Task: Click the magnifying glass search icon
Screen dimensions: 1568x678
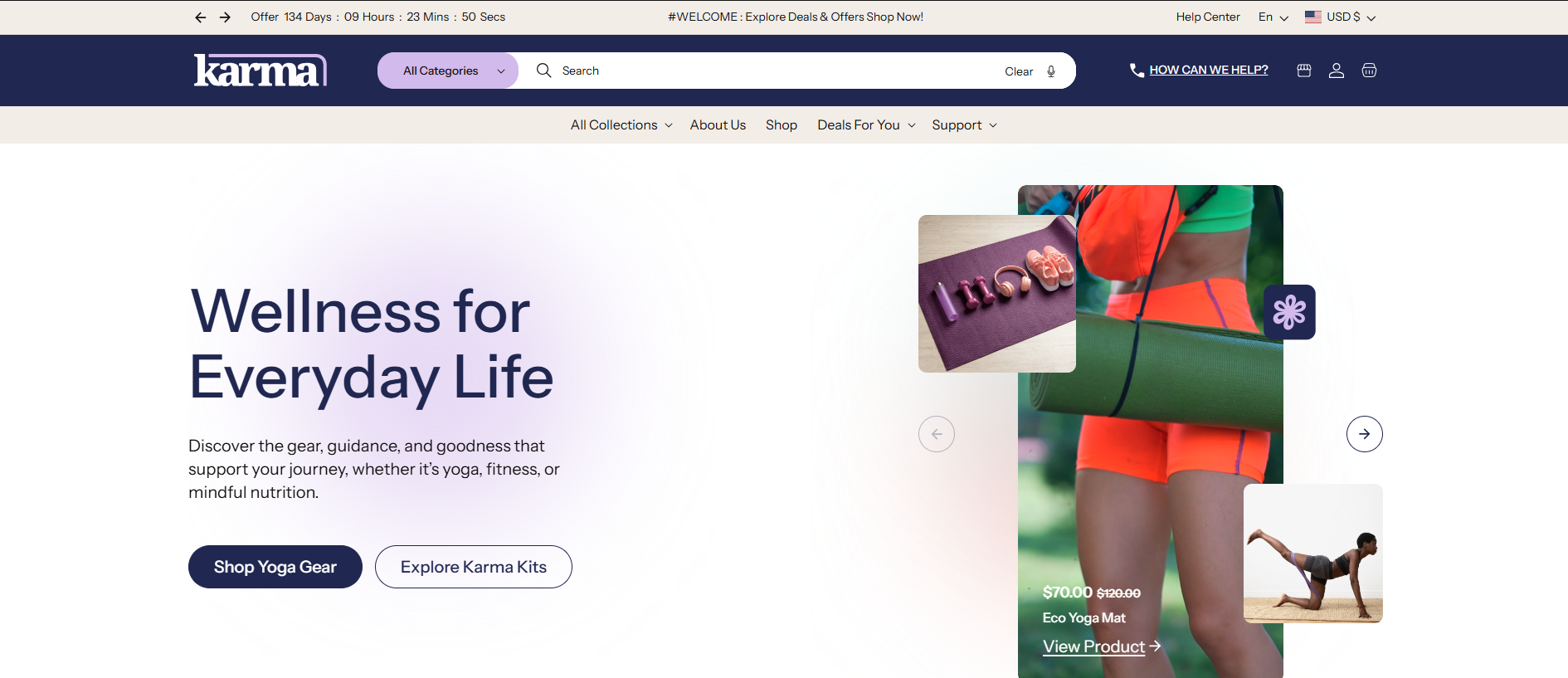Action: (x=543, y=71)
